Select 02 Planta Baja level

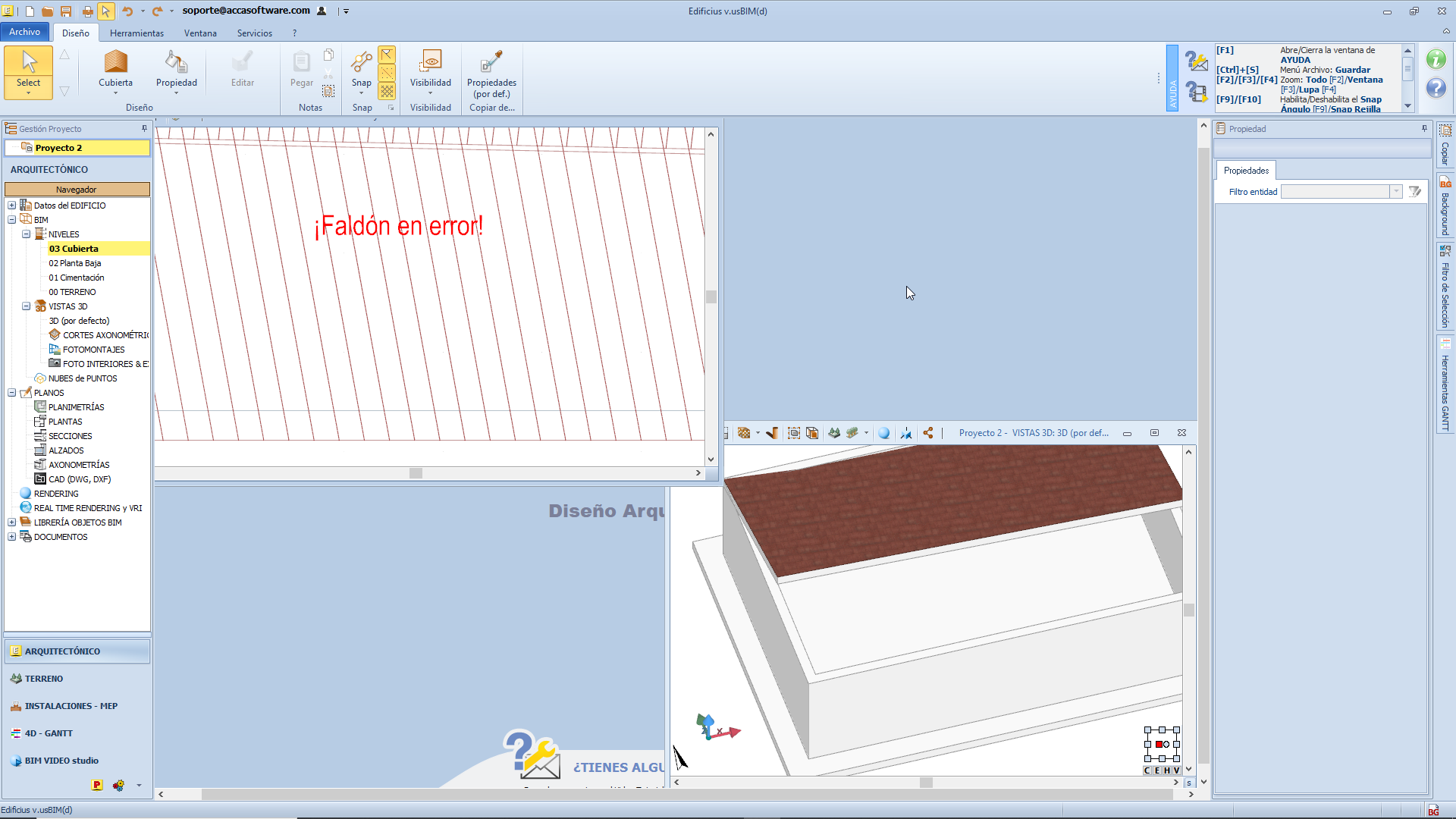(x=75, y=263)
